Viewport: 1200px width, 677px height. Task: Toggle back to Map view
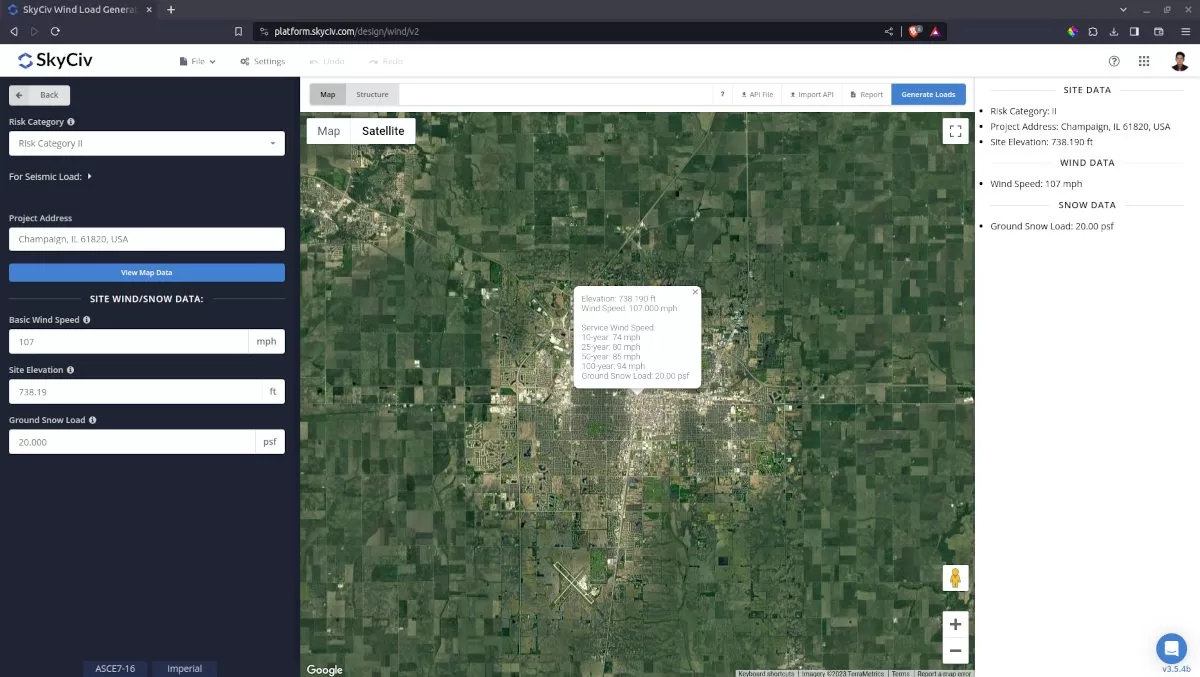click(328, 130)
